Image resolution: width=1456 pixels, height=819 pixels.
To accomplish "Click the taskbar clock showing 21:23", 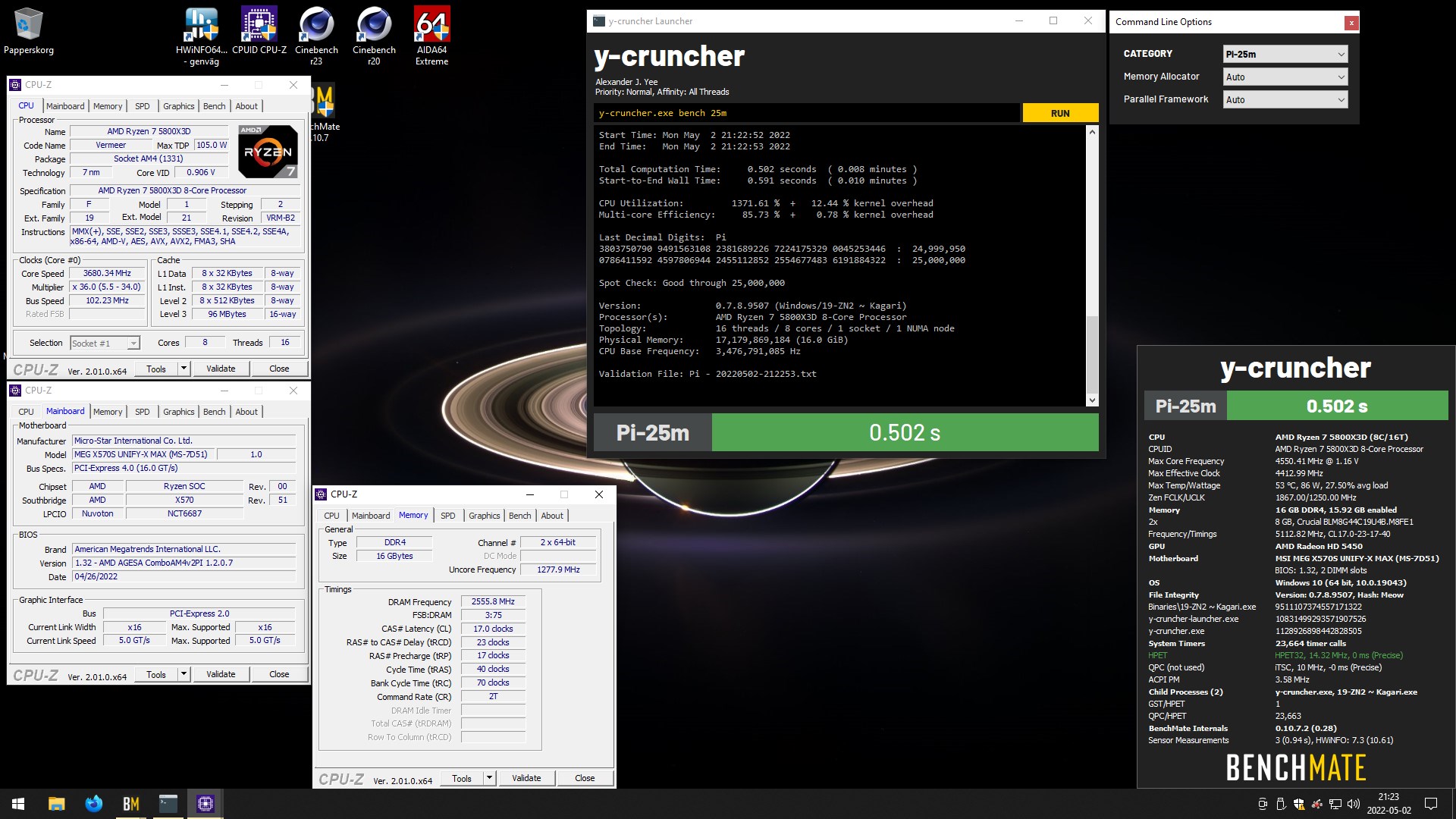I will click(1389, 804).
